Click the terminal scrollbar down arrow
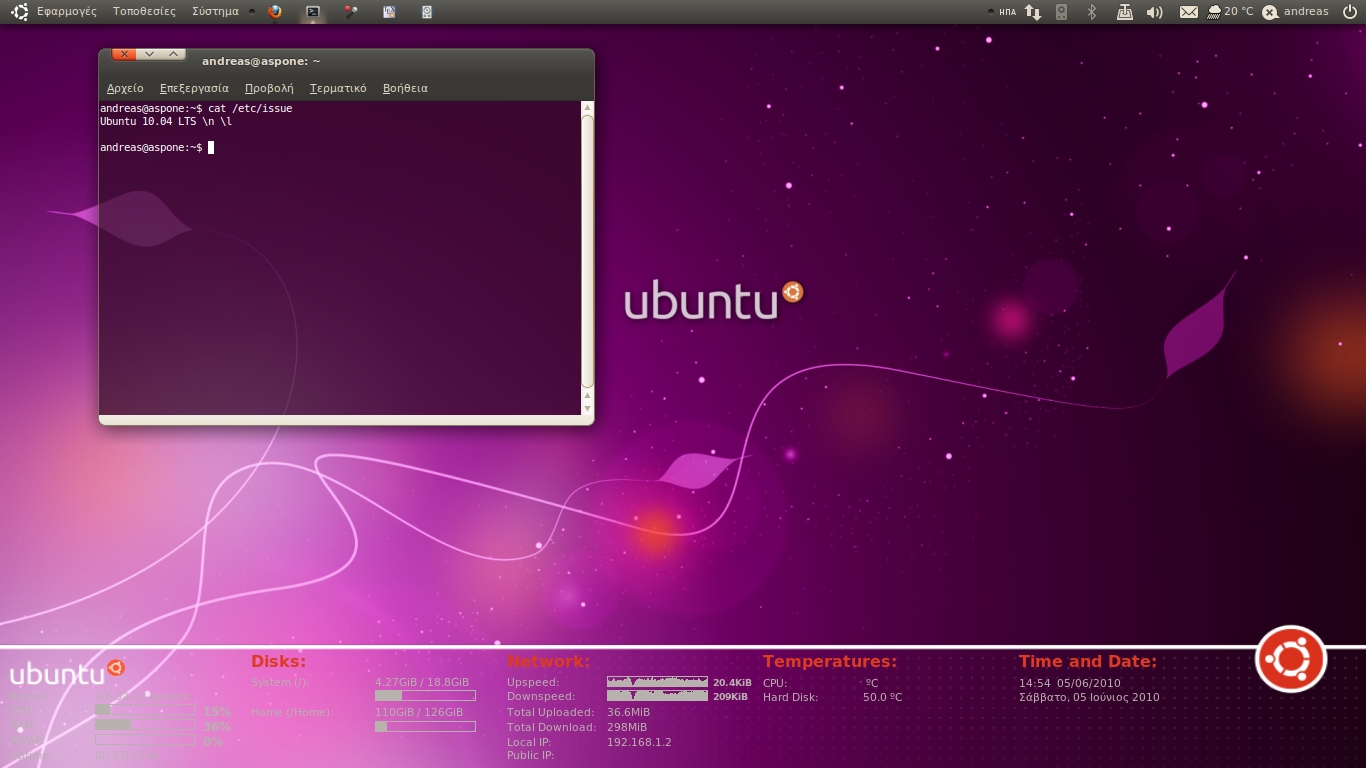1366x768 pixels. [588, 408]
